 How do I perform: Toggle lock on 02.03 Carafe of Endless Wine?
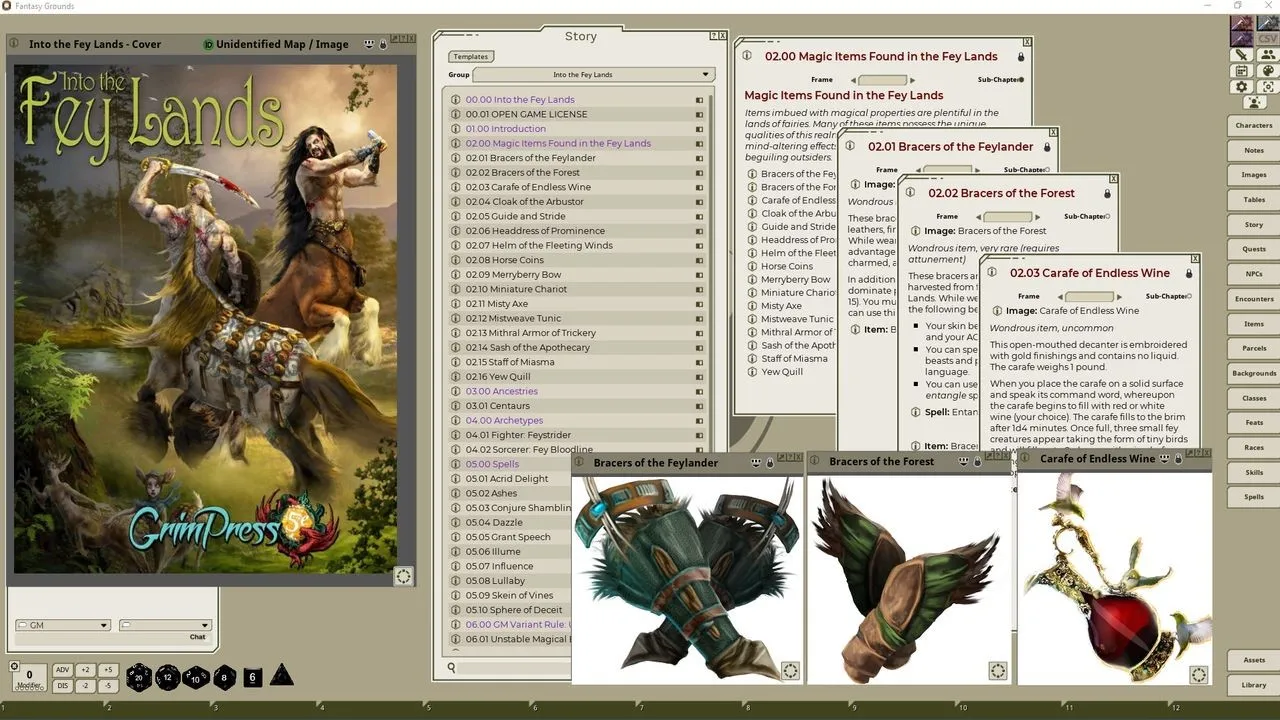point(1189,273)
